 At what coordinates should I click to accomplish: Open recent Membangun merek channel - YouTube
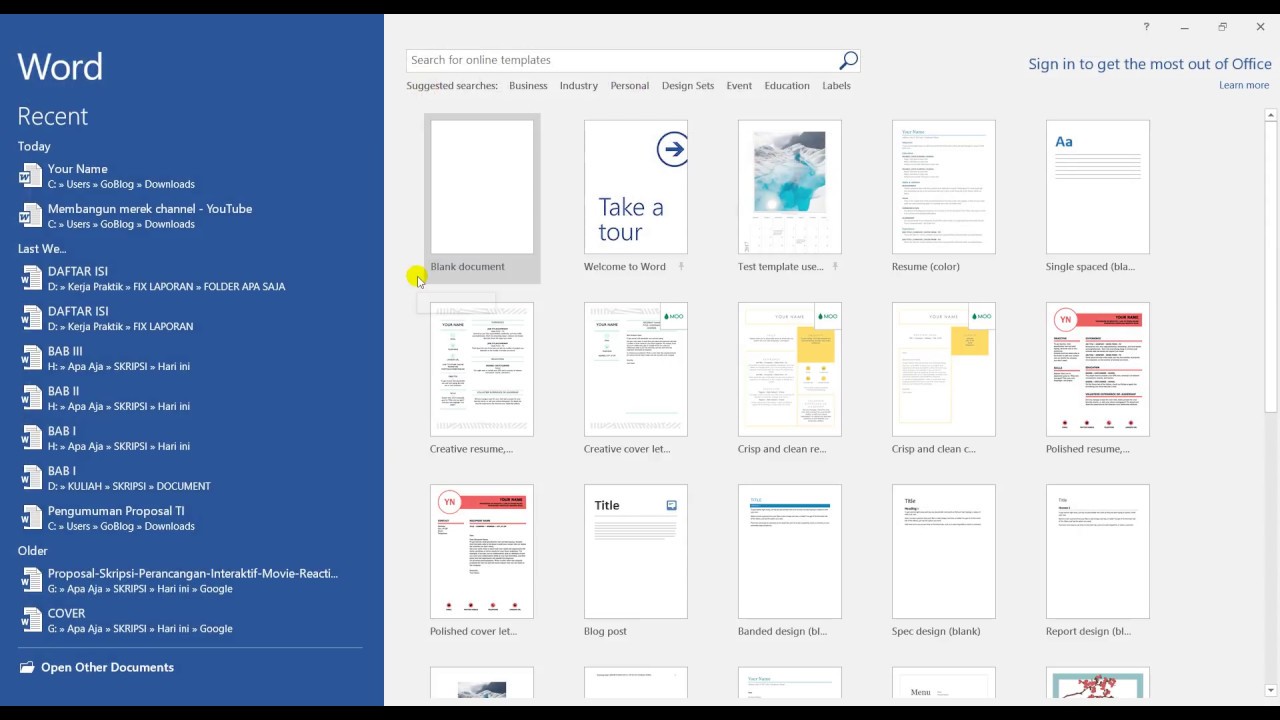click(x=190, y=216)
